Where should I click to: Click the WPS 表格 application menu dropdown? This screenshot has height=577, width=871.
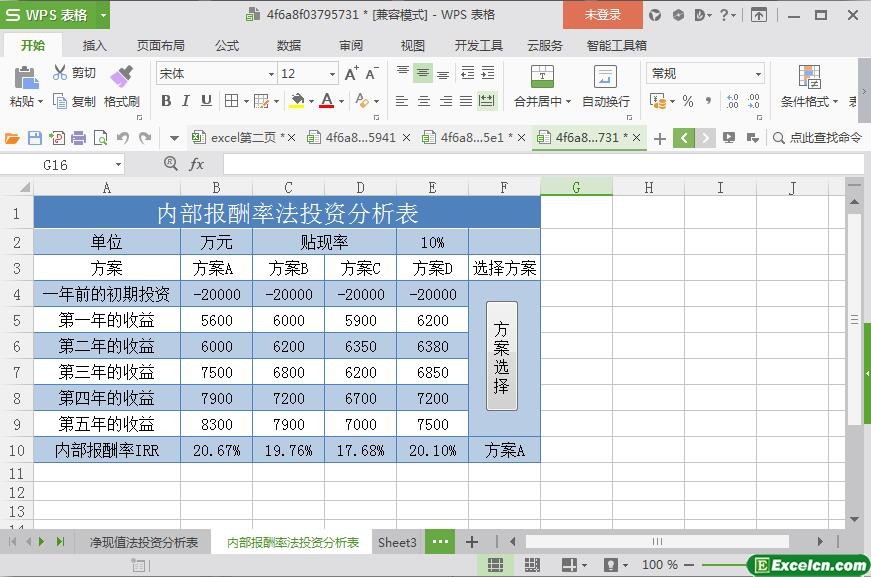tap(103, 15)
